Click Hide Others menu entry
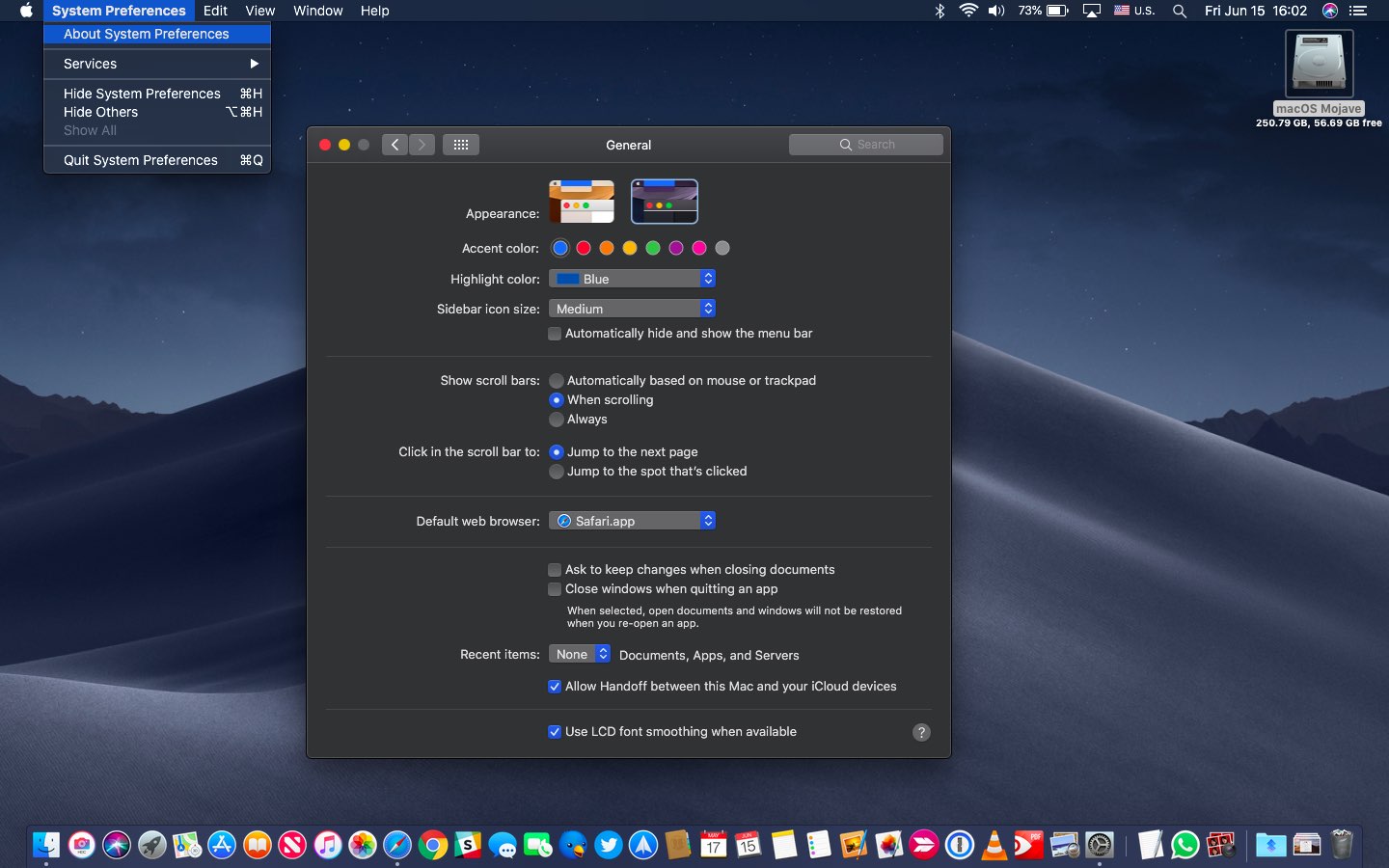1389x868 pixels. (x=101, y=112)
